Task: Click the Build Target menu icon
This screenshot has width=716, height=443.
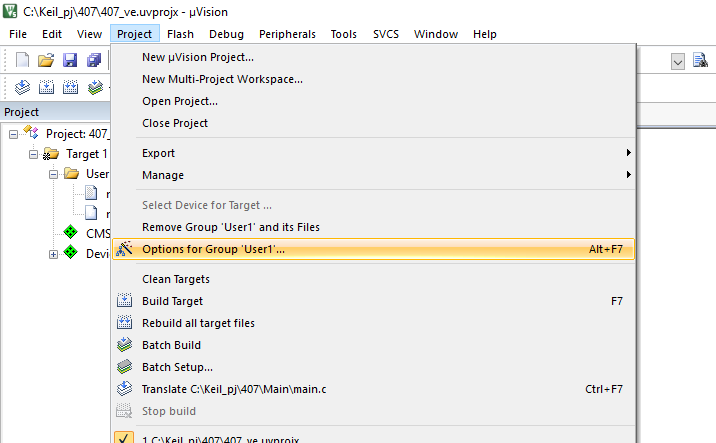Action: [x=124, y=301]
